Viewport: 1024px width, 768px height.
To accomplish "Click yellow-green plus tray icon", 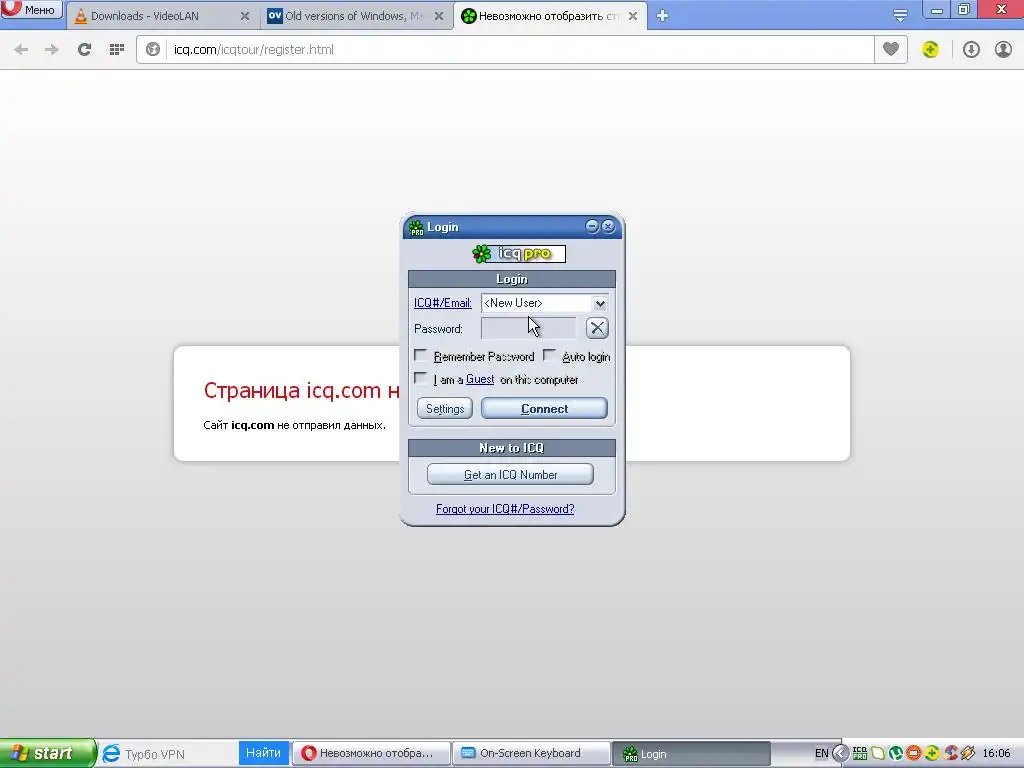I will click(x=932, y=754).
